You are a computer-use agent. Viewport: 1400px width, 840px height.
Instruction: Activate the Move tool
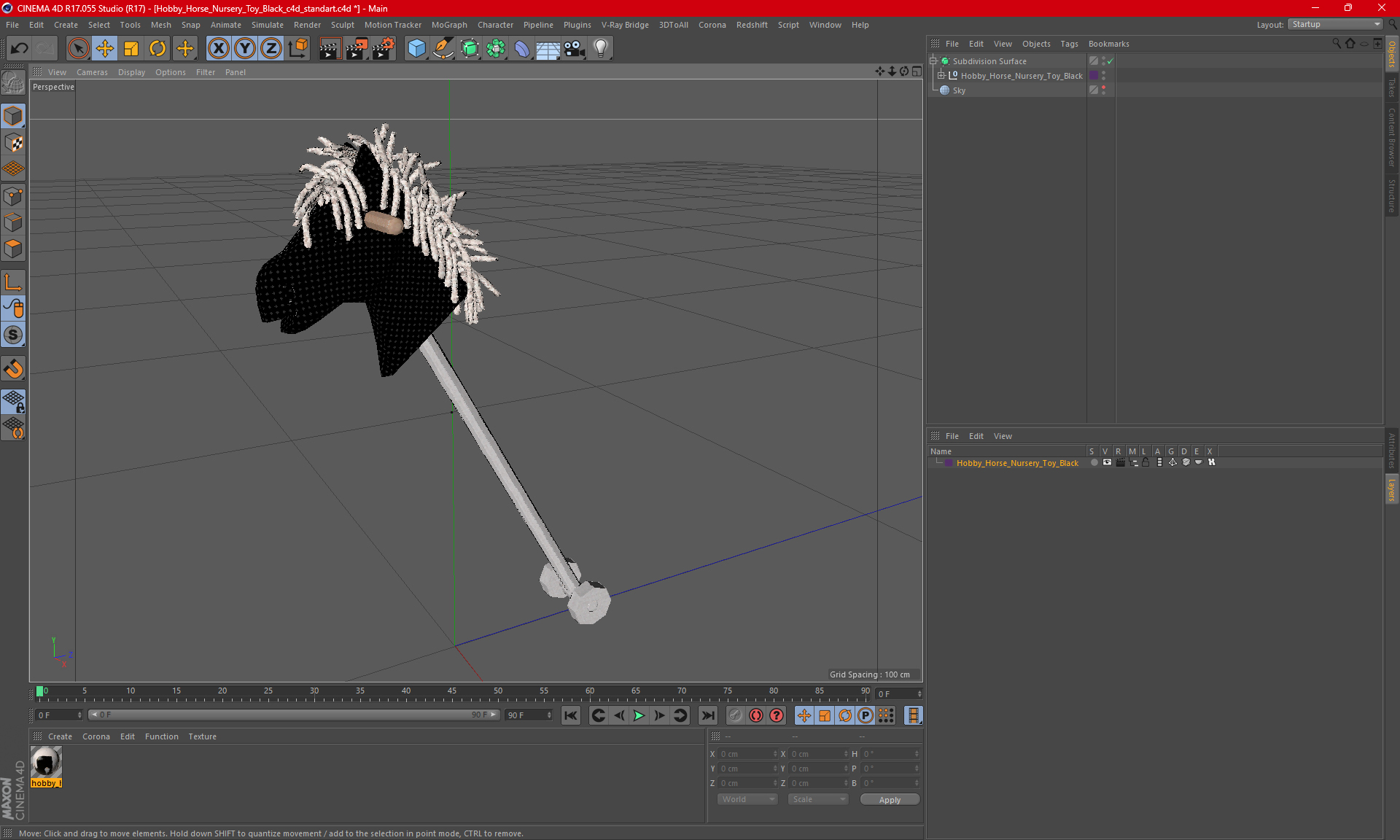click(105, 48)
